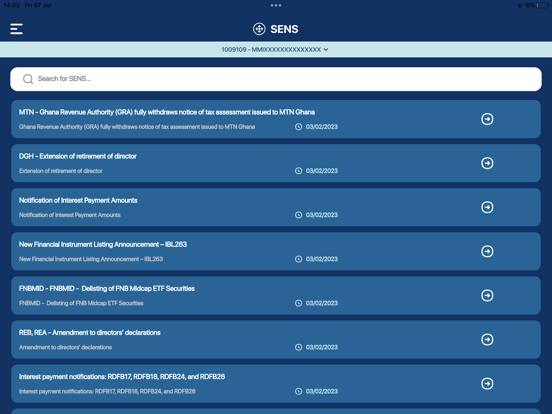
Task: Click clock icon in RDFB17 interest item
Action: point(299,391)
